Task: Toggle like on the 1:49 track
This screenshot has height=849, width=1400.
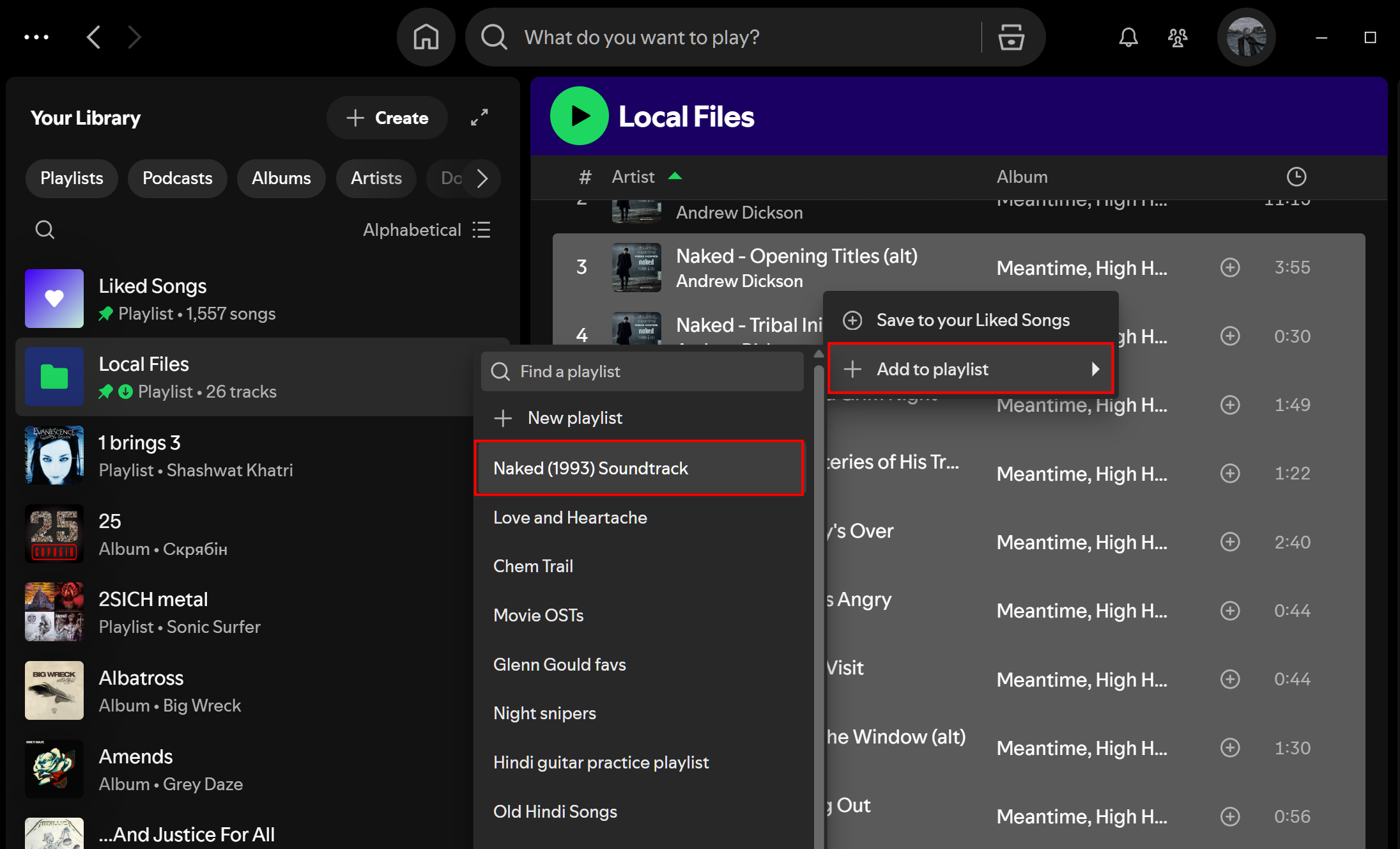Action: click(x=1229, y=405)
